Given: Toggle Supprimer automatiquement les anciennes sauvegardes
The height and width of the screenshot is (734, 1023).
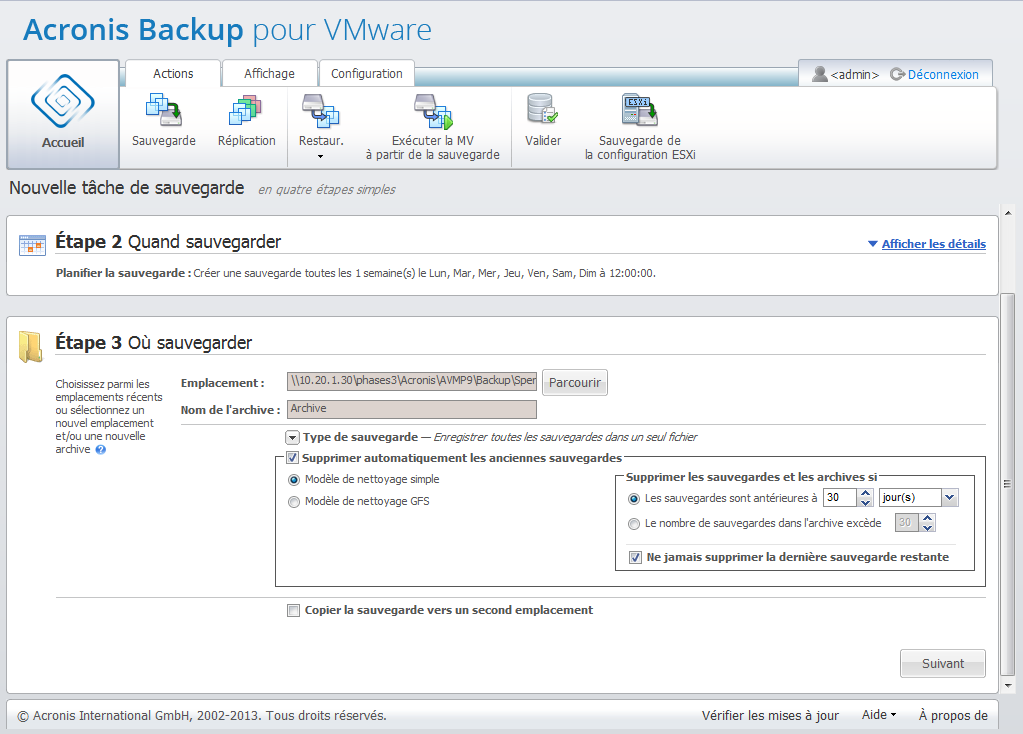Looking at the screenshot, I should (x=293, y=458).
